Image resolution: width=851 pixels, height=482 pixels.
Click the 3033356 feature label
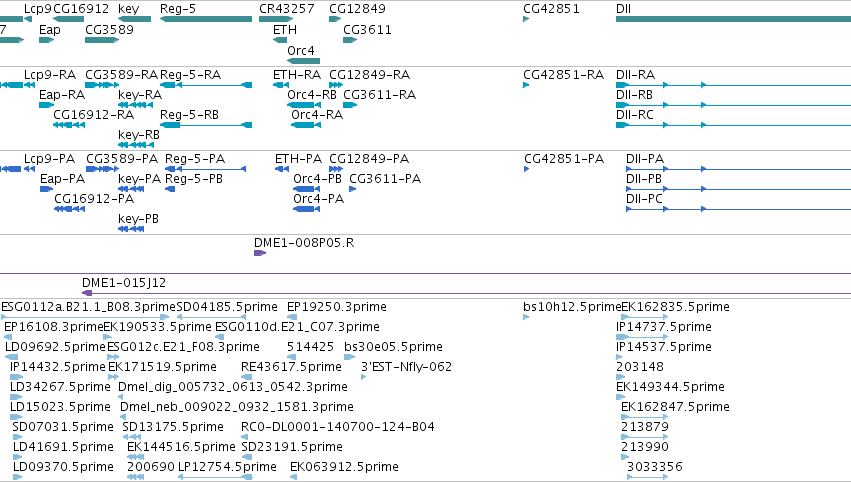(x=655, y=467)
